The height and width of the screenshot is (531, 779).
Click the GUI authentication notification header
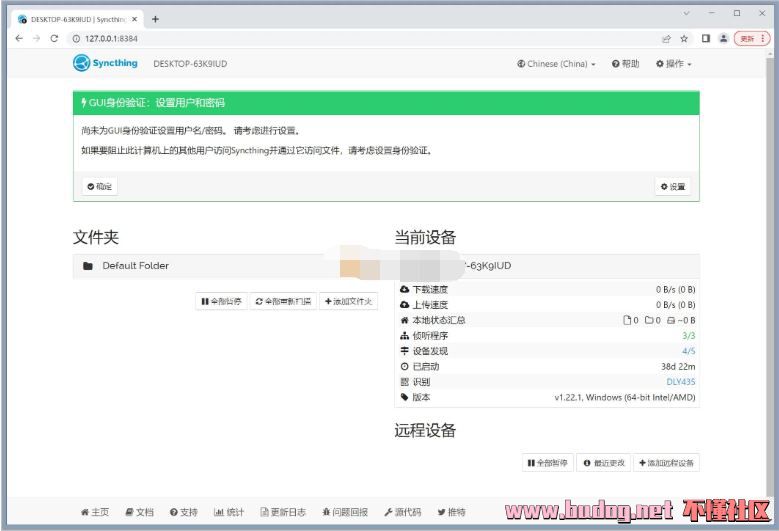coord(386,103)
